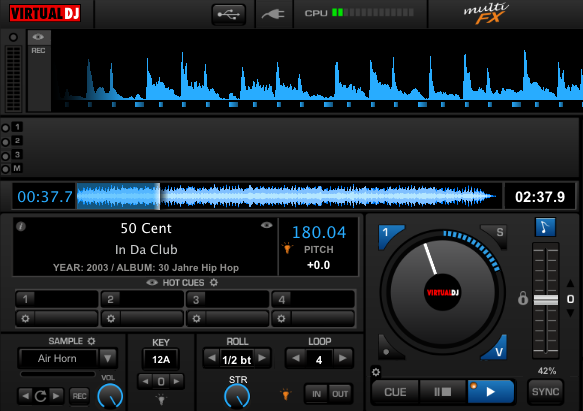Screen dimensions: 583x411
Task: Click the 180.04 BPM value
Action: pos(319,232)
